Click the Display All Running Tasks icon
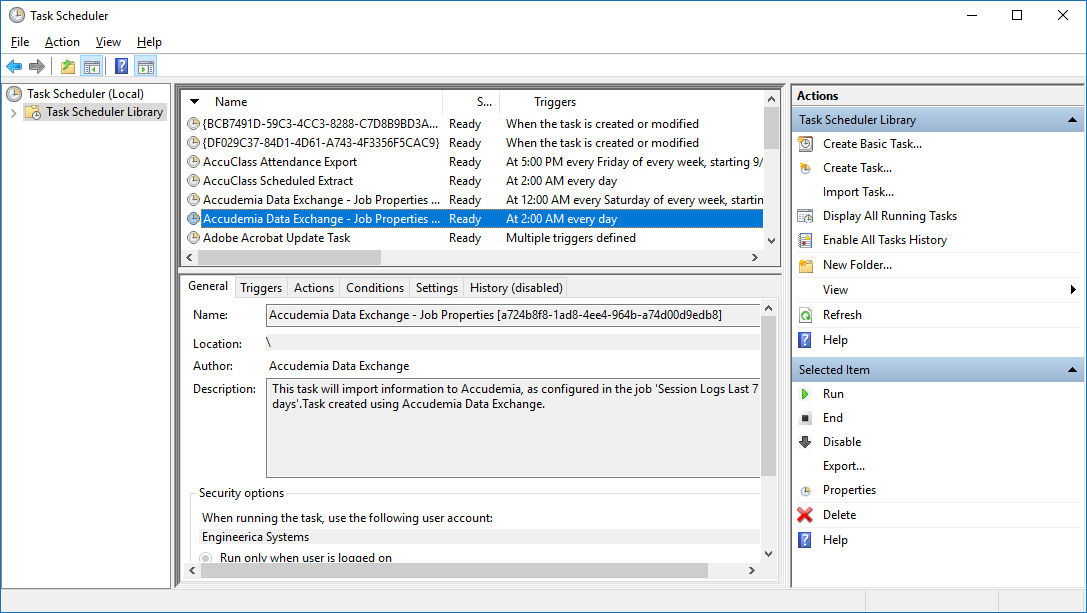Viewport: 1087px width, 613px height. click(x=805, y=216)
